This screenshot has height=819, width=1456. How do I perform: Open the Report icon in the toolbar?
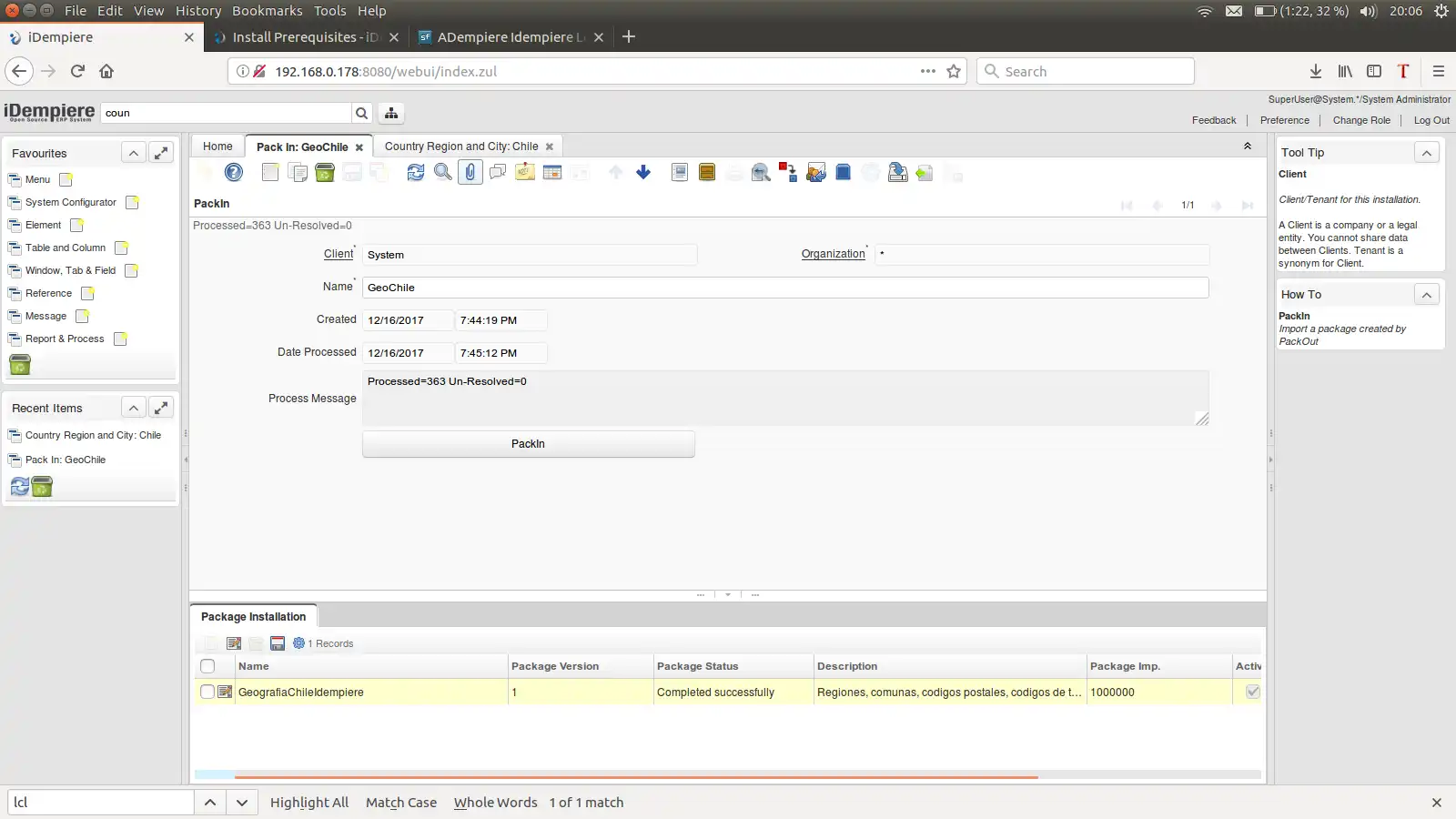[x=680, y=172]
